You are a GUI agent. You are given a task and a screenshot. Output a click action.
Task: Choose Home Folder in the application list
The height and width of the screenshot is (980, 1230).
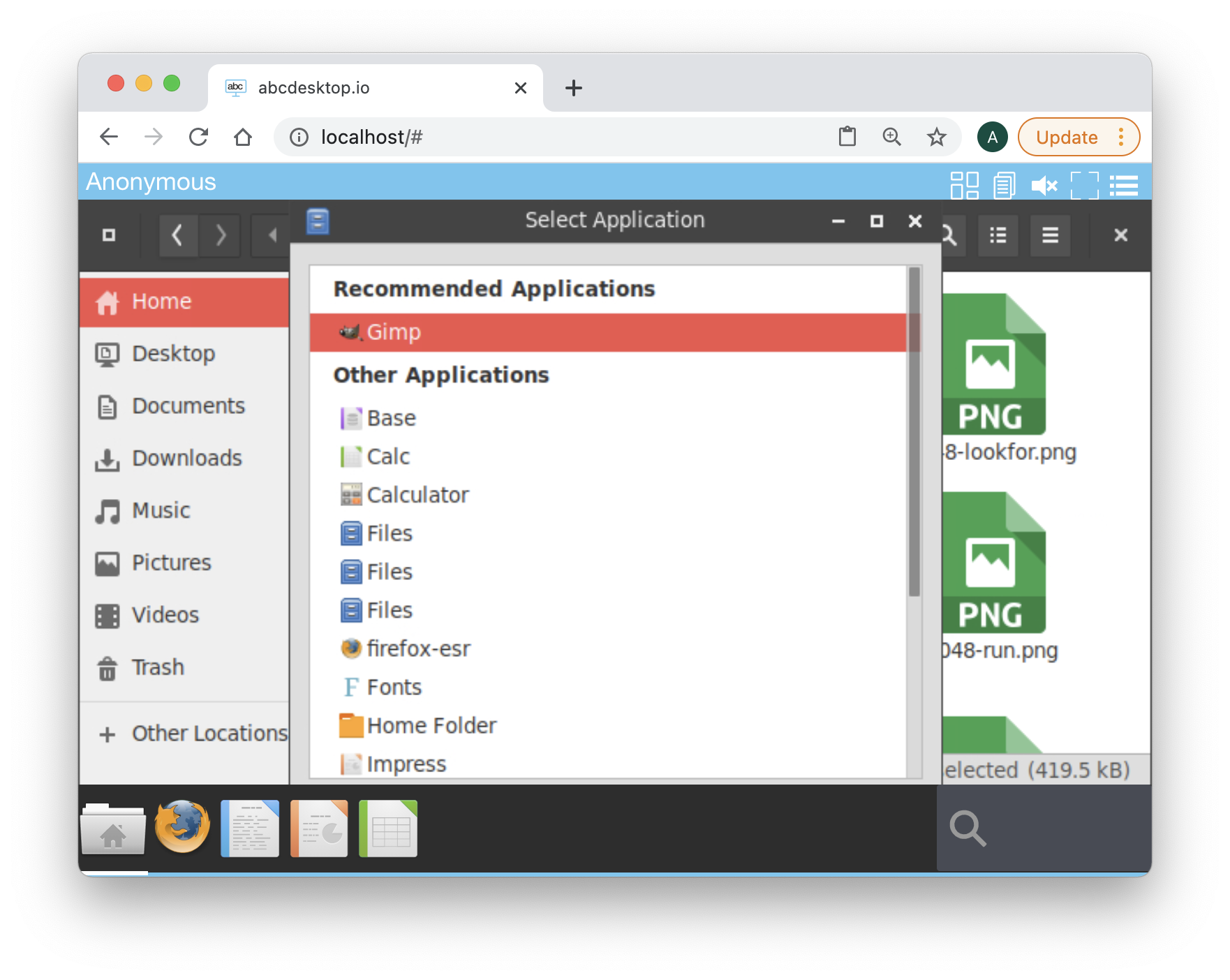click(x=608, y=725)
